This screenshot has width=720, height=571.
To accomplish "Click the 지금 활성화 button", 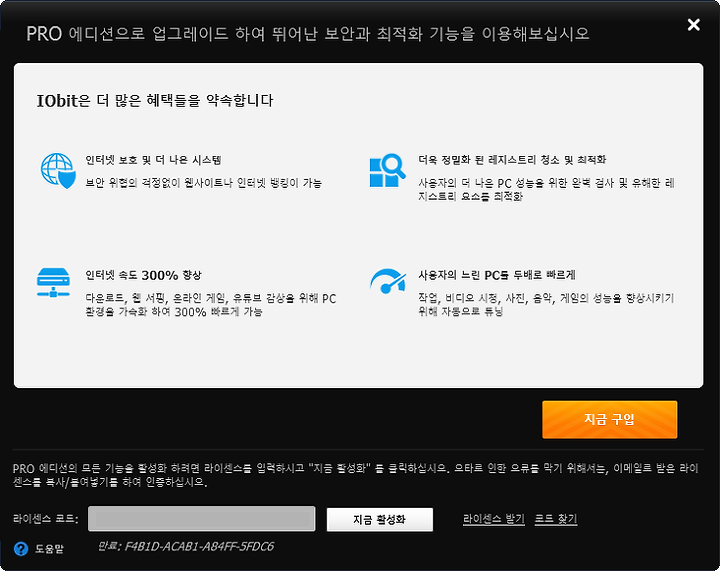I will 379,520.
